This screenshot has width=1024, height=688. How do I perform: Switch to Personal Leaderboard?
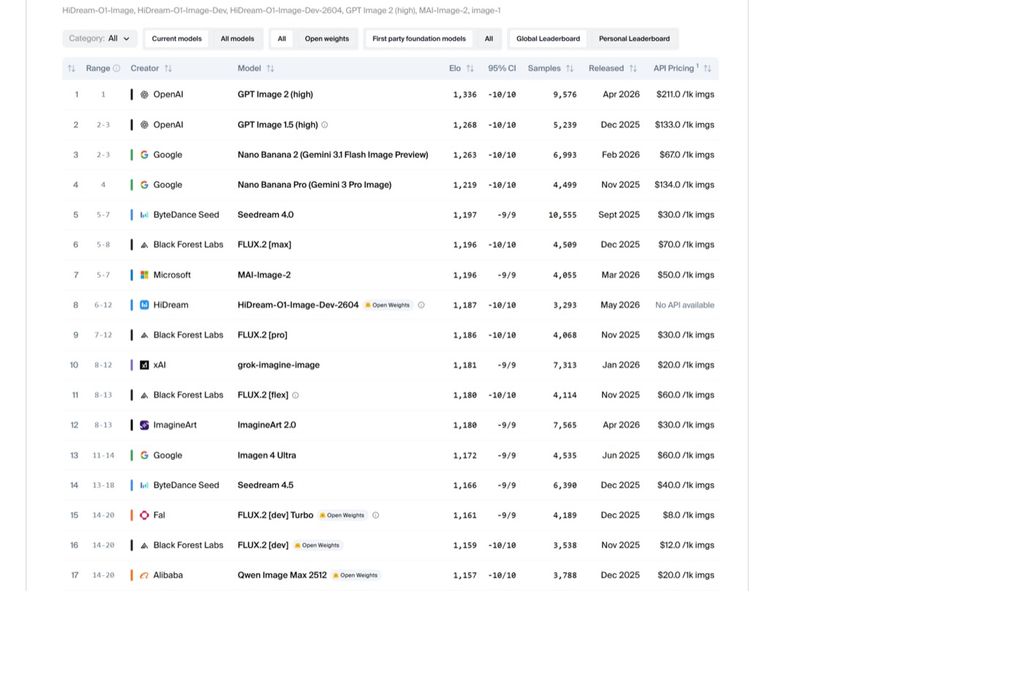[634, 39]
